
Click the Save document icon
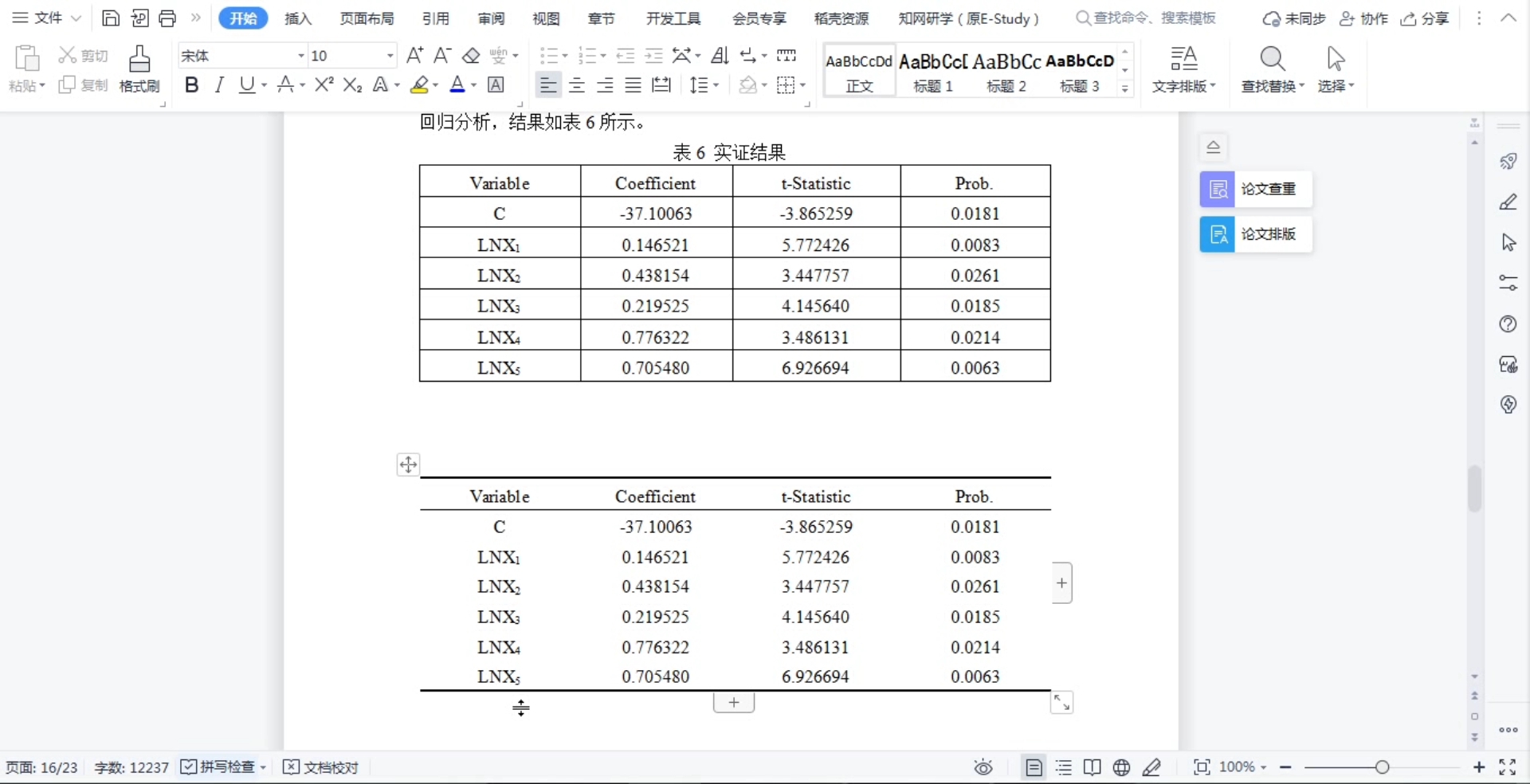111,18
